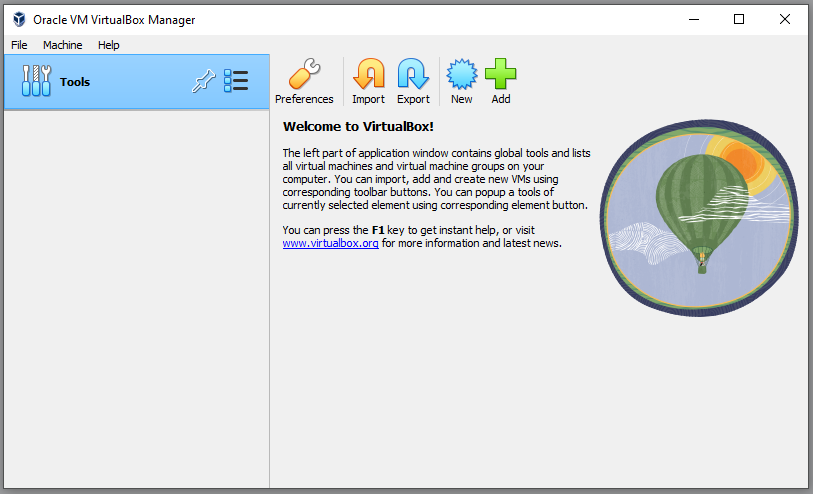
Task: Click the empty machine list area
Action: pos(135,300)
